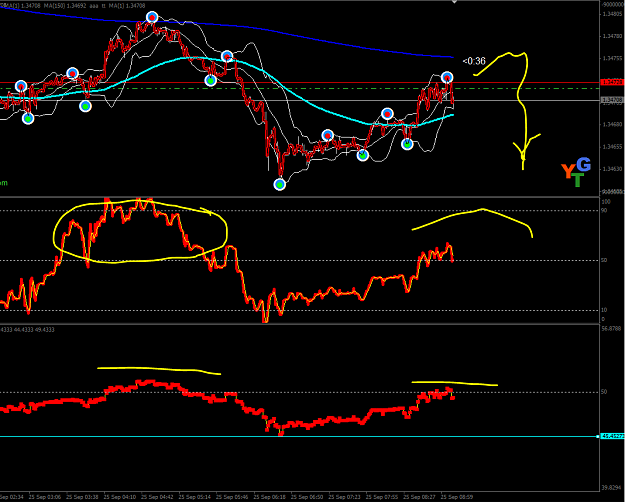Click the 10 level label in oscillator panel
The height and width of the screenshot is (503, 625).
pos(605,310)
